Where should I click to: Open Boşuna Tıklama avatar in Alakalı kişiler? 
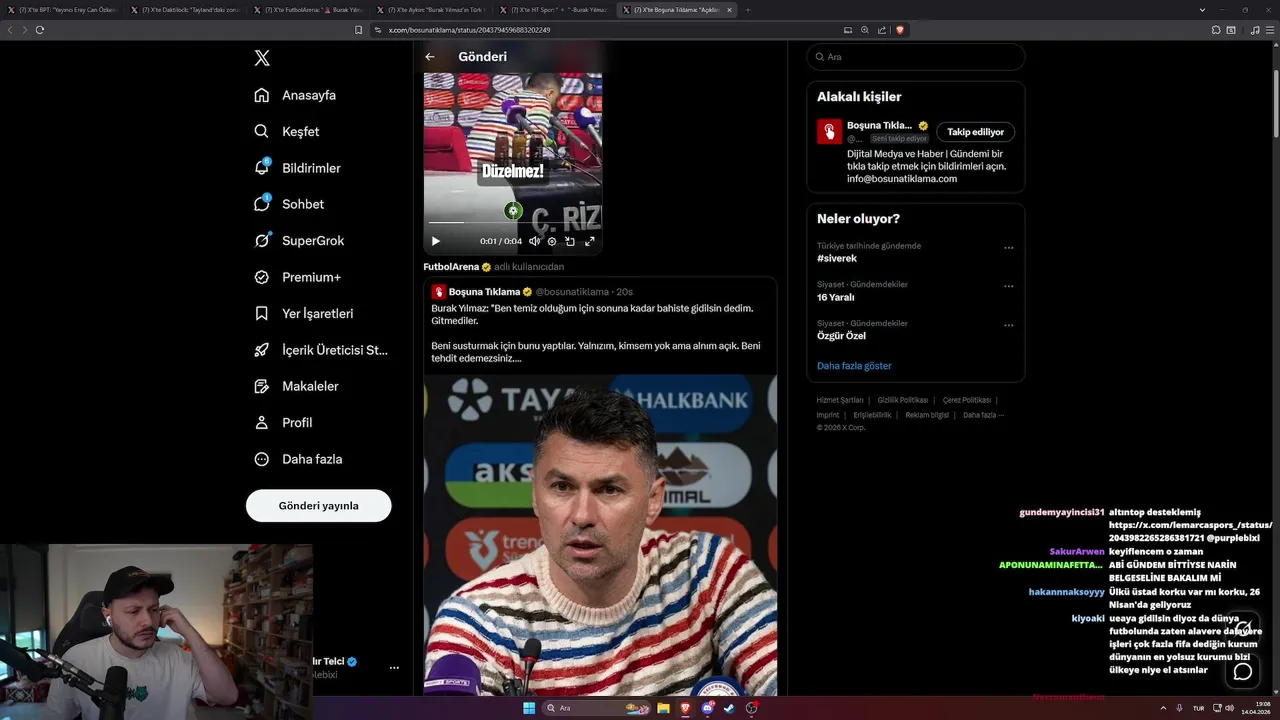pos(829,132)
